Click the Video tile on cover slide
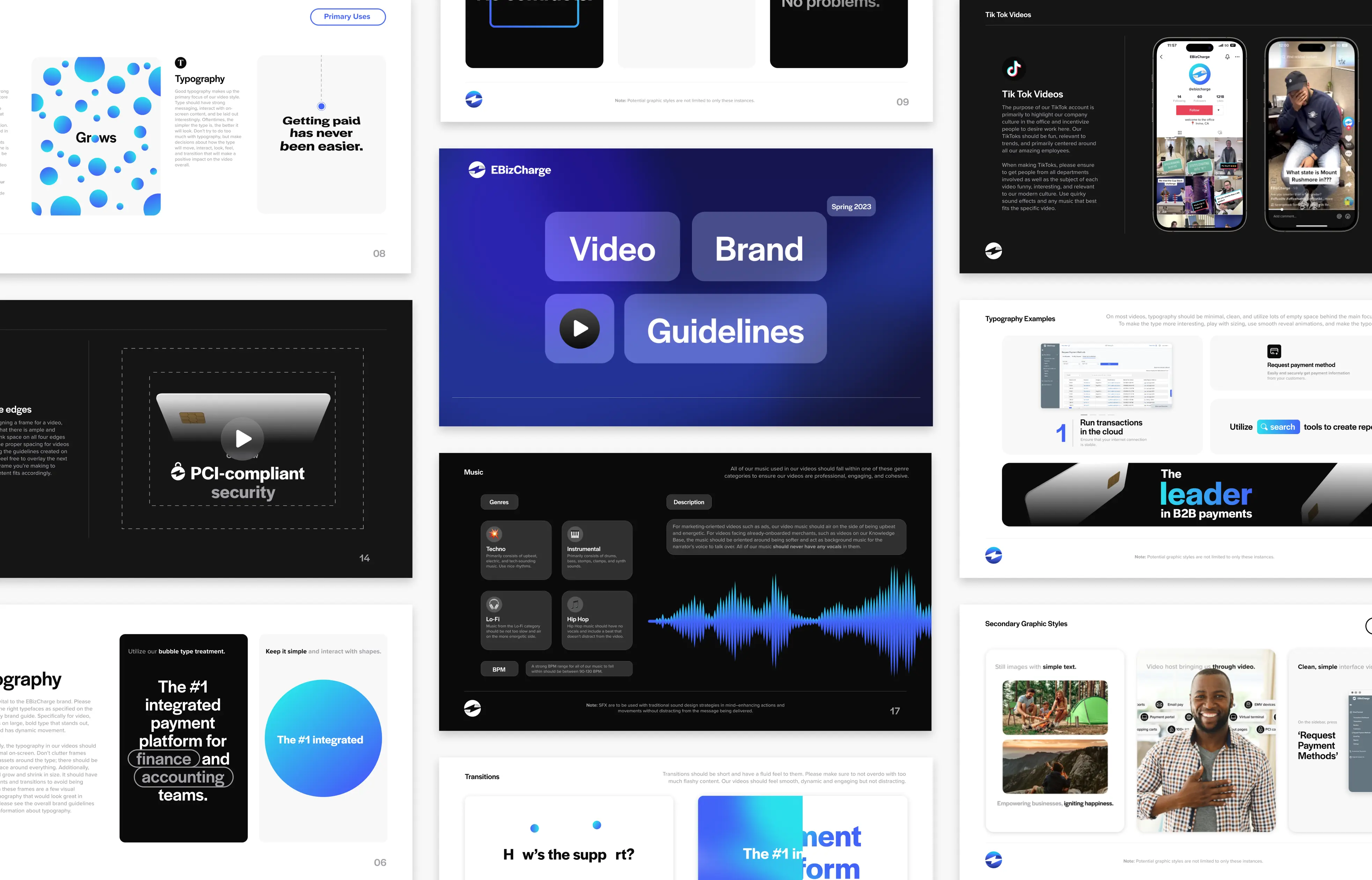The height and width of the screenshot is (880, 1372). [612, 247]
